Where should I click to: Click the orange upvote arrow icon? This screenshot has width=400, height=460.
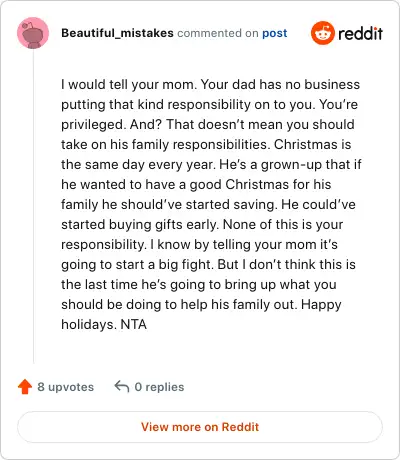[x=25, y=387]
